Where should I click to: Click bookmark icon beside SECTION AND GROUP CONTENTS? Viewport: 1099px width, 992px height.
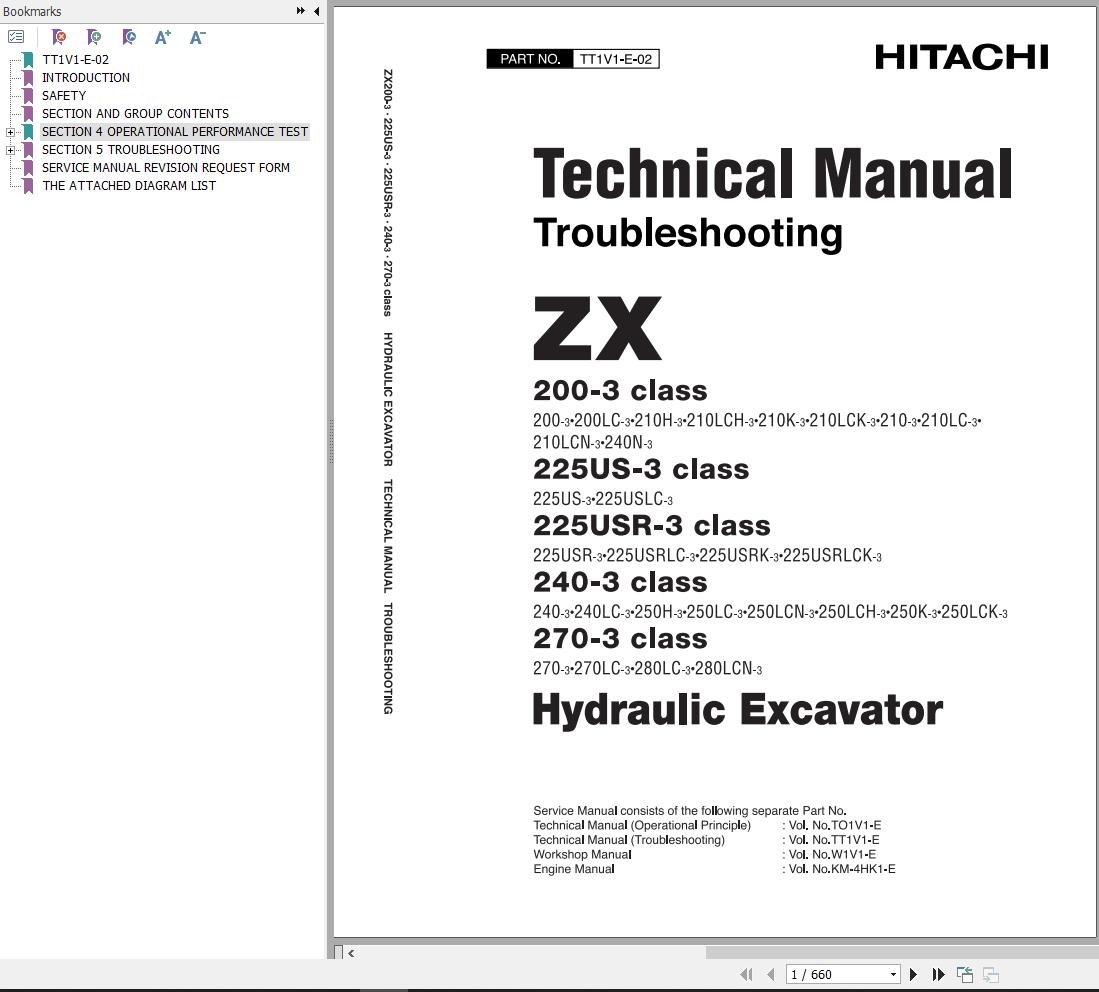[29, 114]
